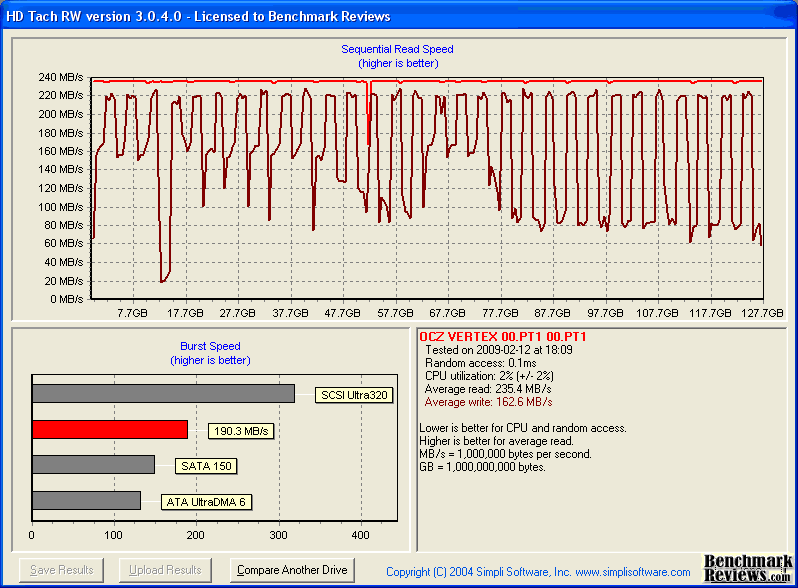Image resolution: width=798 pixels, height=588 pixels.
Task: Click the 0 MB/s axis label
Action: [67, 299]
